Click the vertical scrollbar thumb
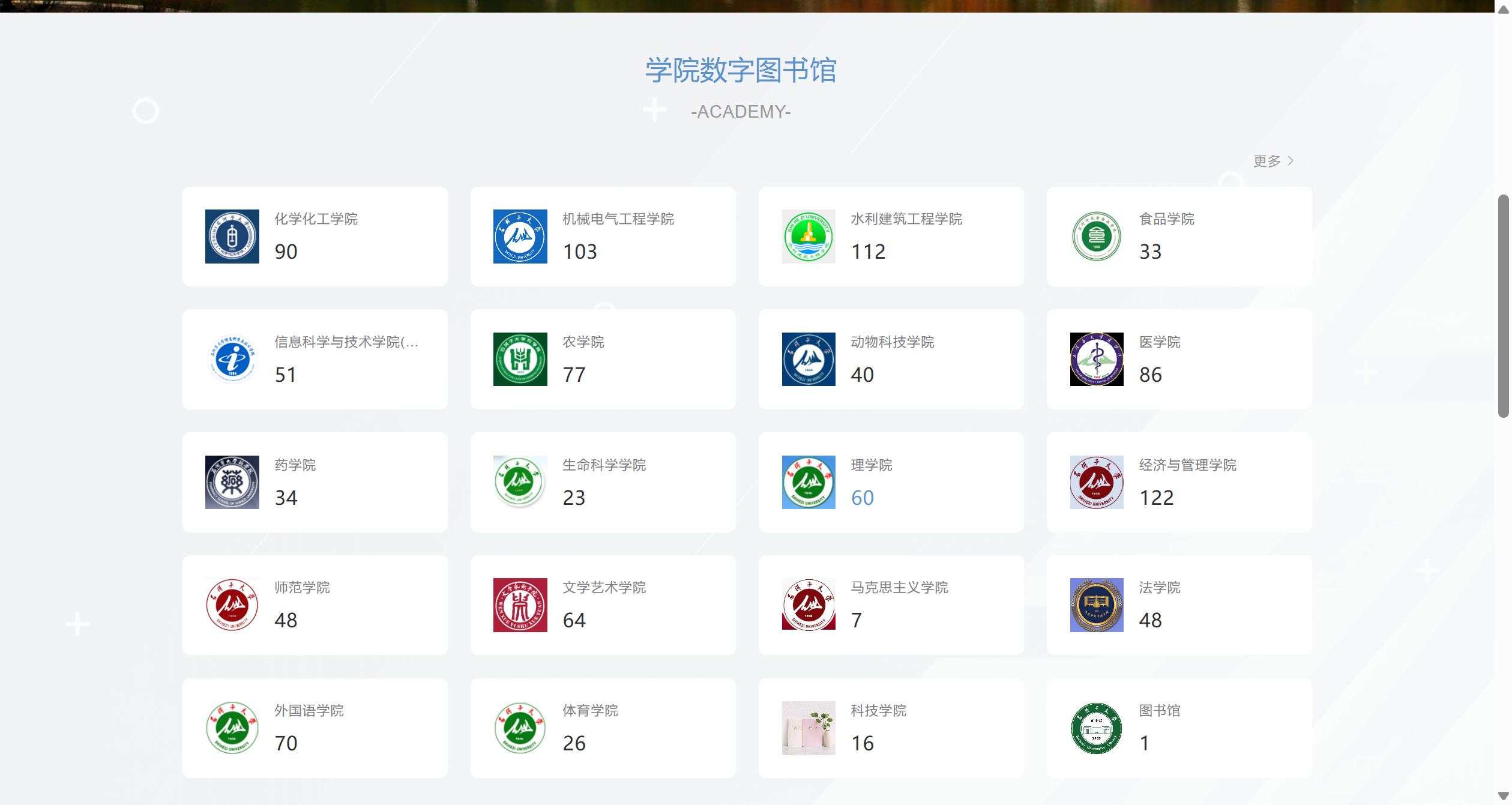The height and width of the screenshot is (805, 1512). 1503,306
